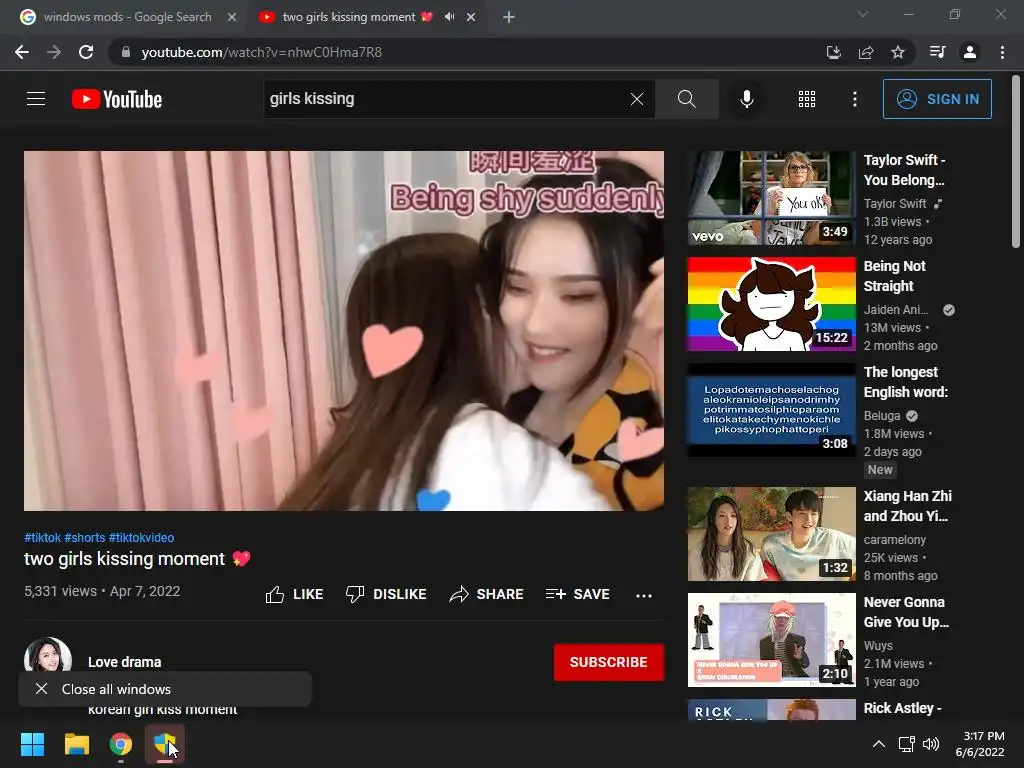
Task: Click the shield app icon in the taskbar
Action: [x=165, y=744]
